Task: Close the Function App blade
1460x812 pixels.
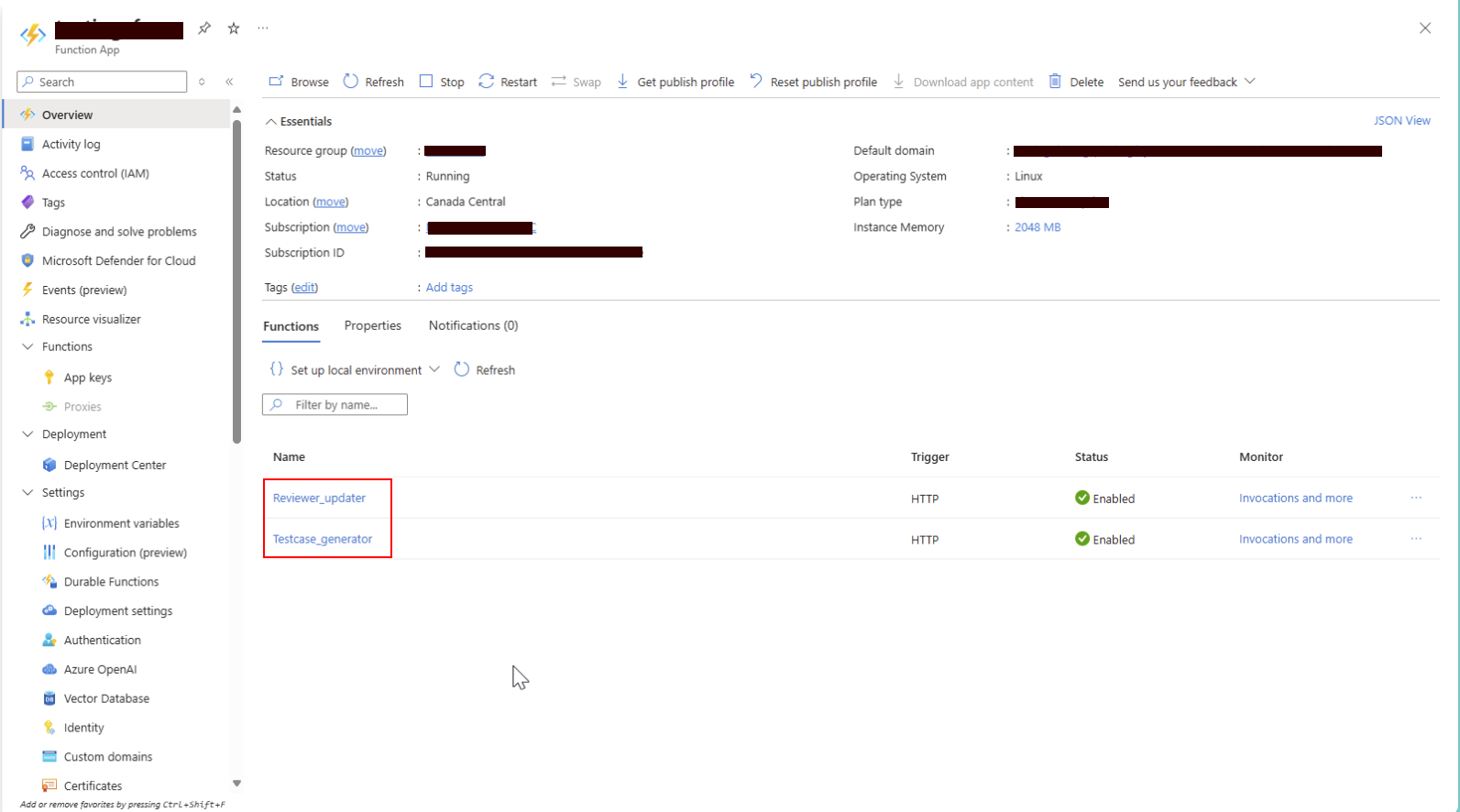Action: tap(1425, 28)
